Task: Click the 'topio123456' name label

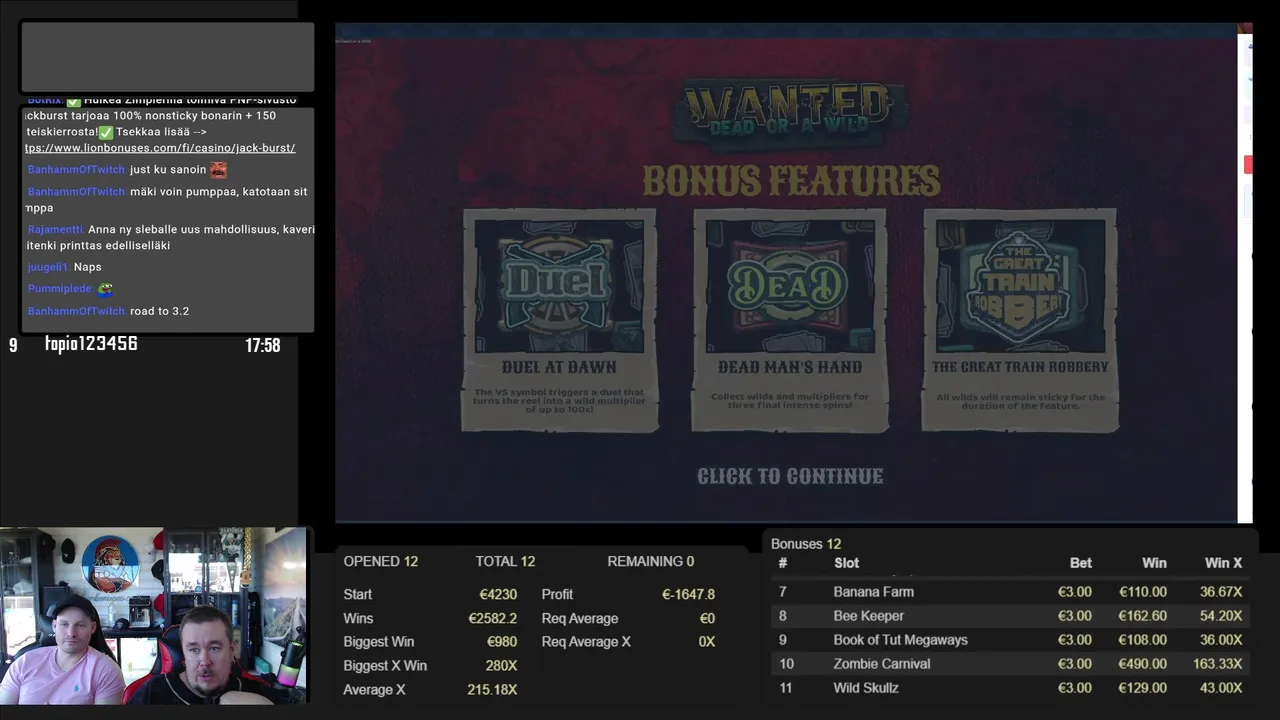Action: pos(91,344)
